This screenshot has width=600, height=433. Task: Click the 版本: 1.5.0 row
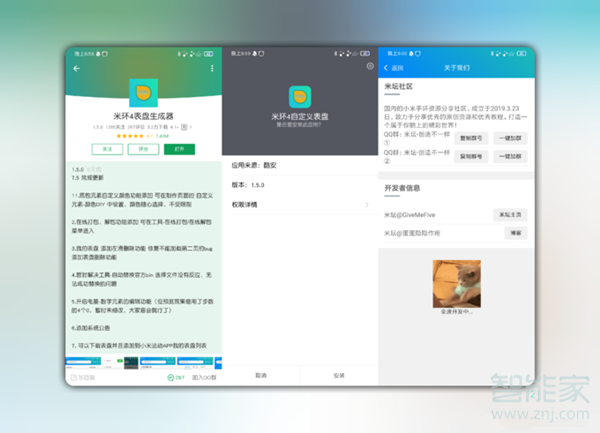(x=300, y=185)
